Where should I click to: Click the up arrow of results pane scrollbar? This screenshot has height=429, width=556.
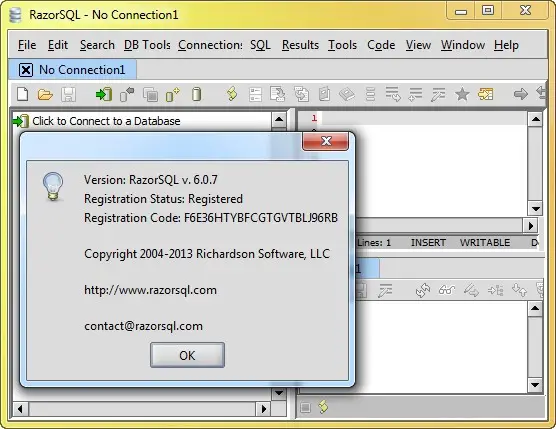535,309
